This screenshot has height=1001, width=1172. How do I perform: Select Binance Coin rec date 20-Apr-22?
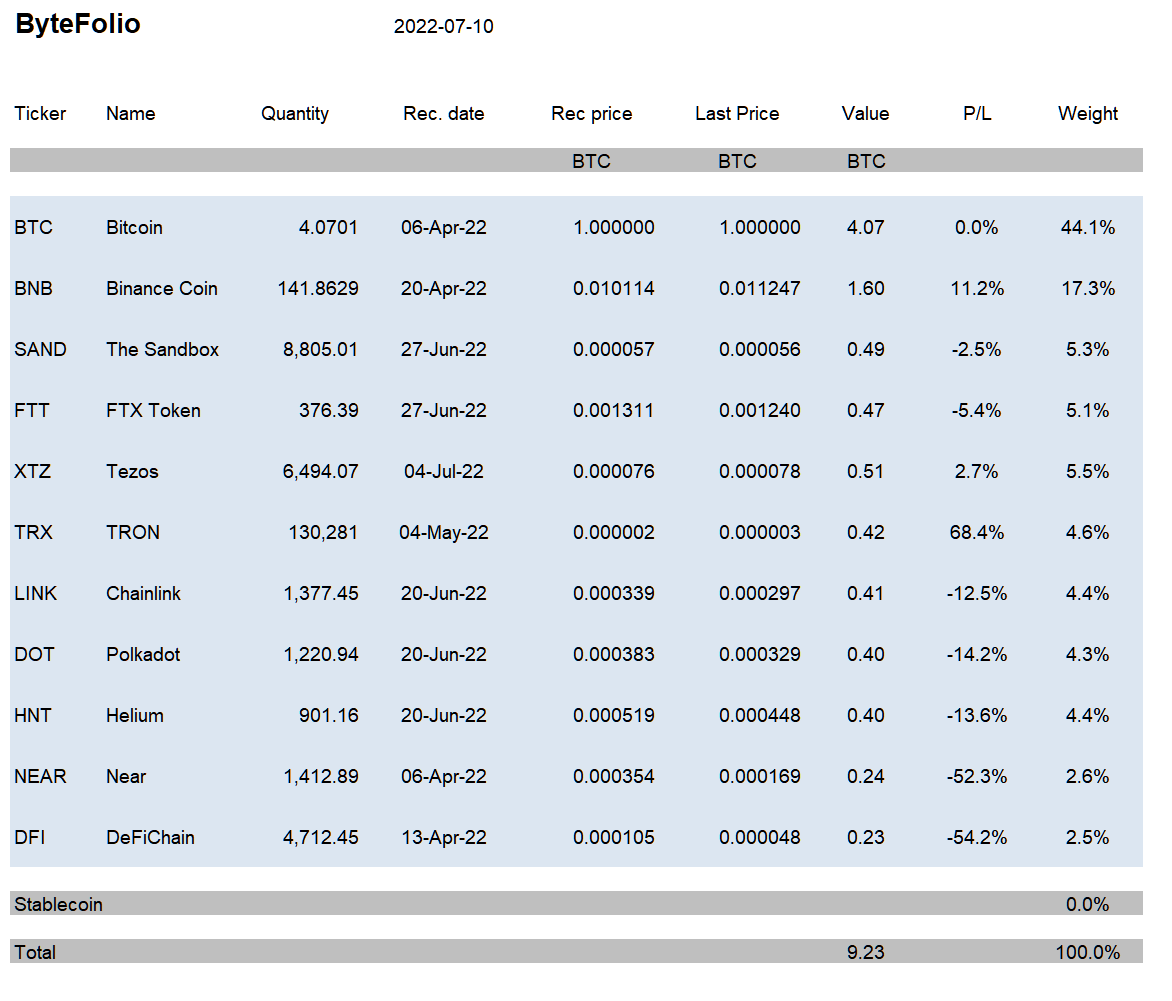[443, 289]
